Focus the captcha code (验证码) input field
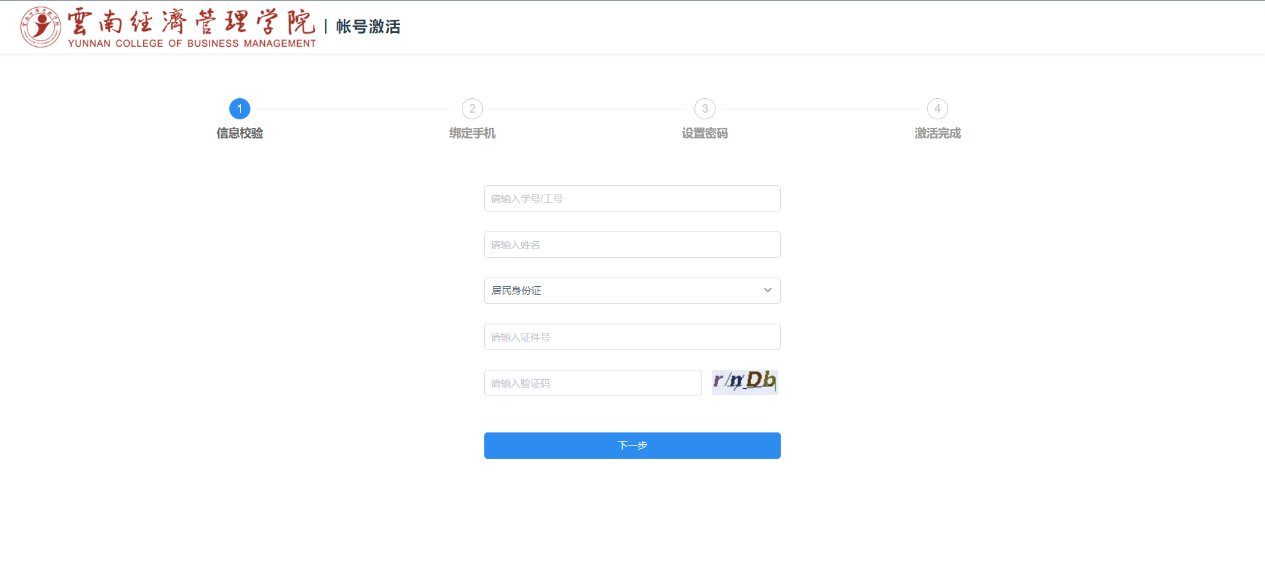Screen dimensions: 1265x588 tap(592, 383)
